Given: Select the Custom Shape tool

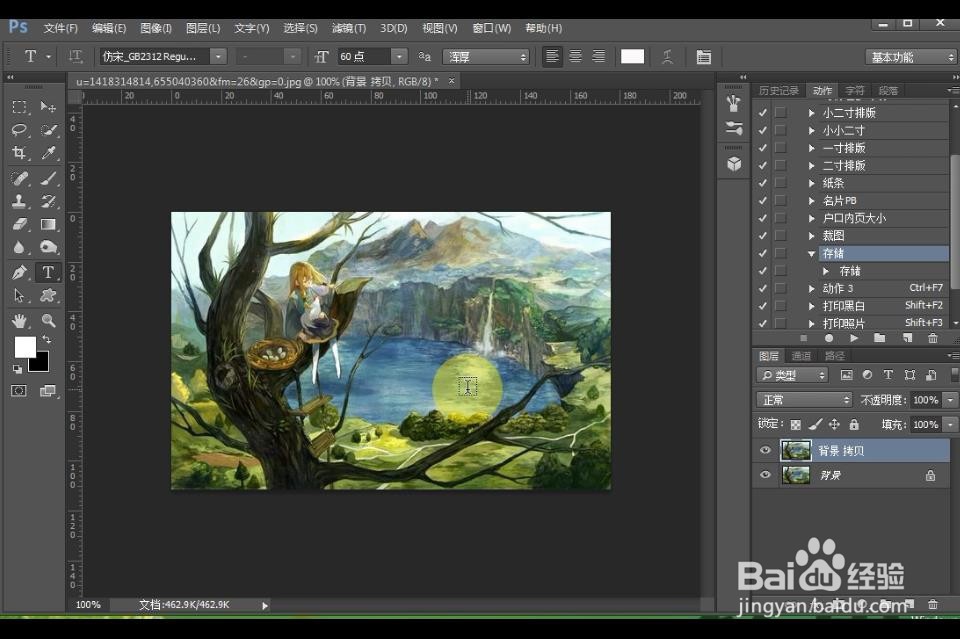Looking at the screenshot, I should click(48, 296).
